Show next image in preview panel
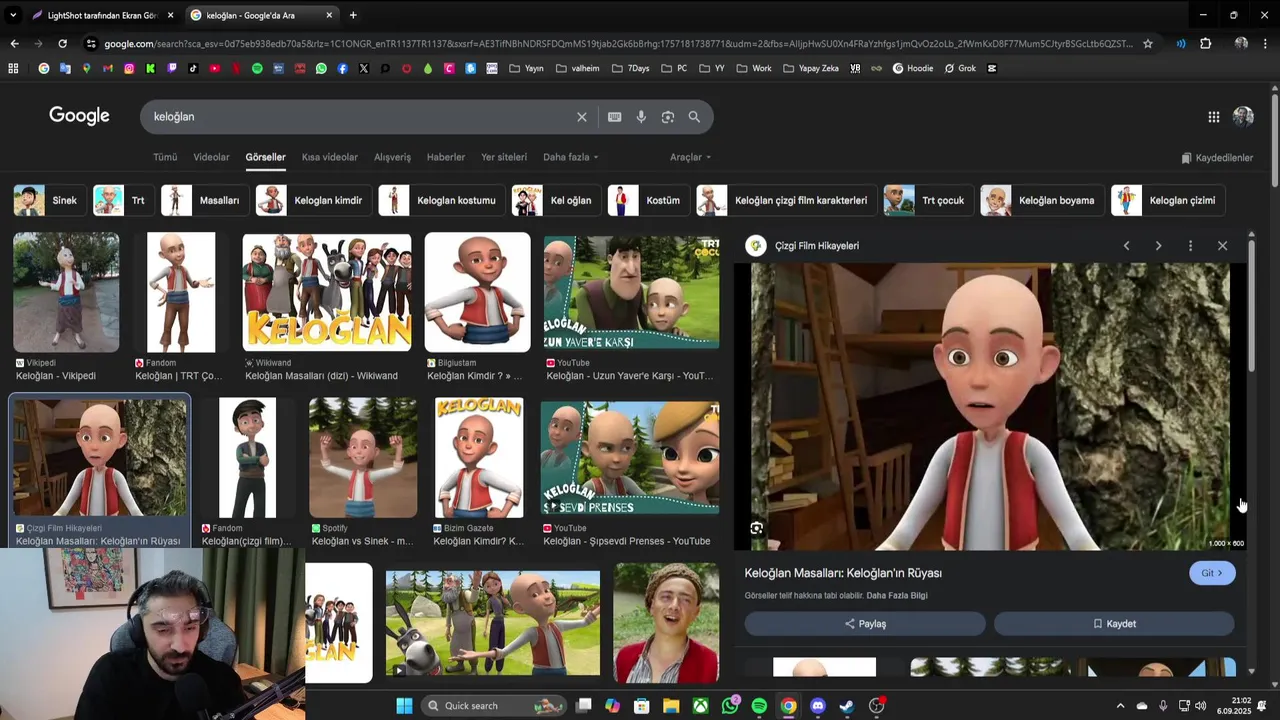The height and width of the screenshot is (720, 1280). 1158,246
